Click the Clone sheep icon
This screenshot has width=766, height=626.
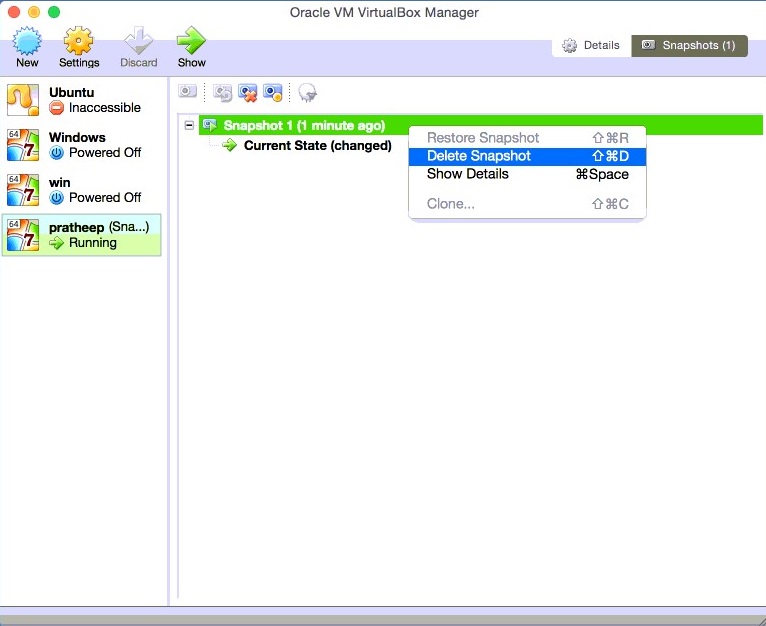point(307,92)
